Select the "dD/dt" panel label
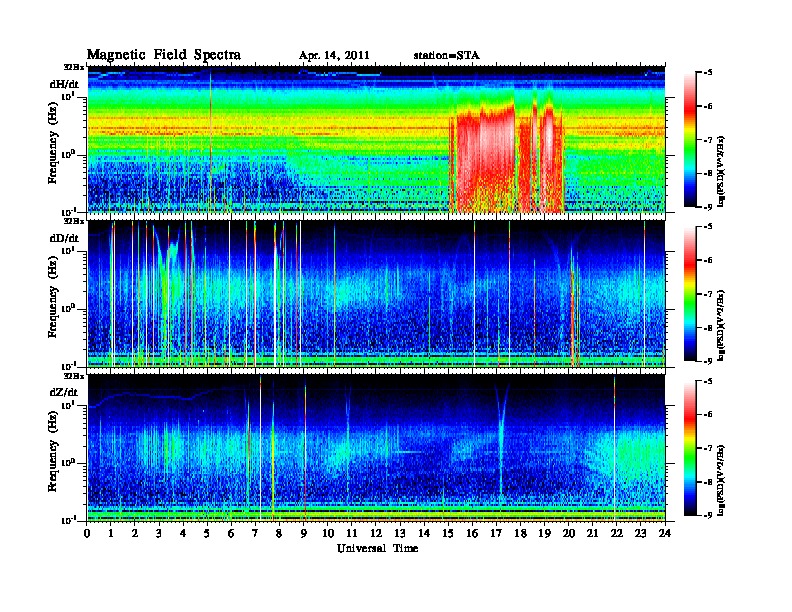 click(x=64, y=238)
